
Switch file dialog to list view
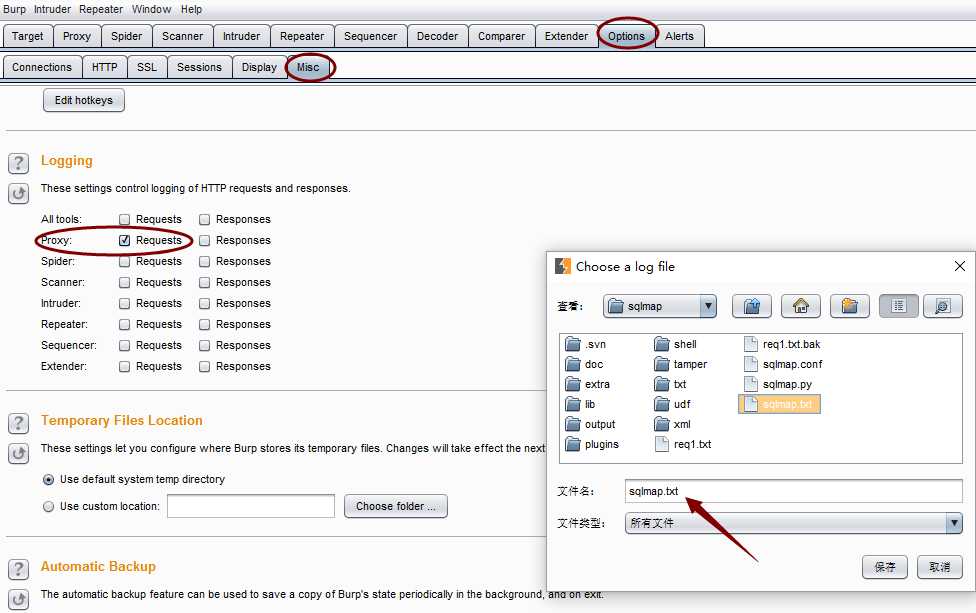click(x=898, y=306)
